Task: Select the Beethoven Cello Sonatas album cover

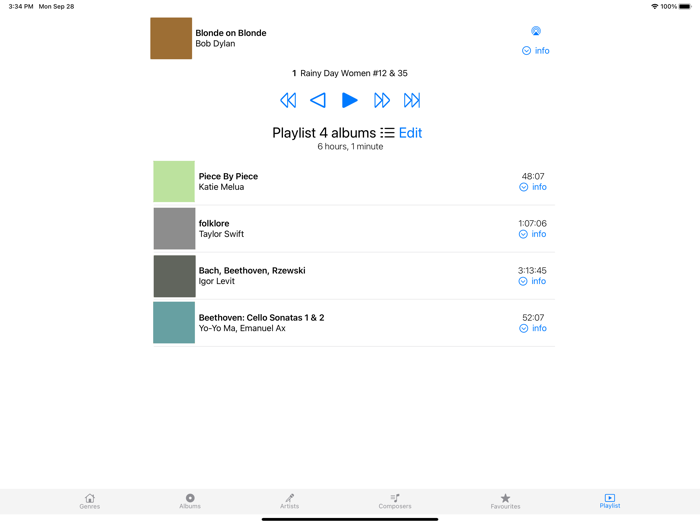Action: coord(174,323)
